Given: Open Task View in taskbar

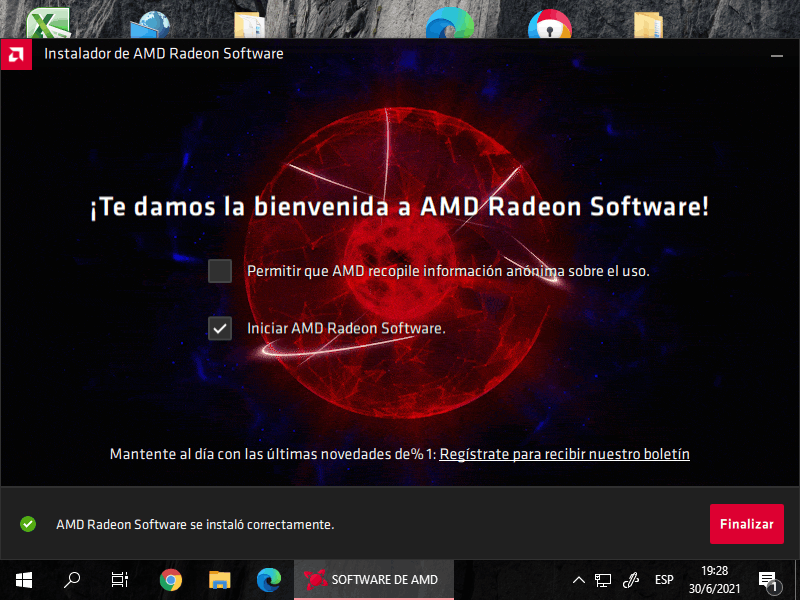Looking at the screenshot, I should 120,580.
